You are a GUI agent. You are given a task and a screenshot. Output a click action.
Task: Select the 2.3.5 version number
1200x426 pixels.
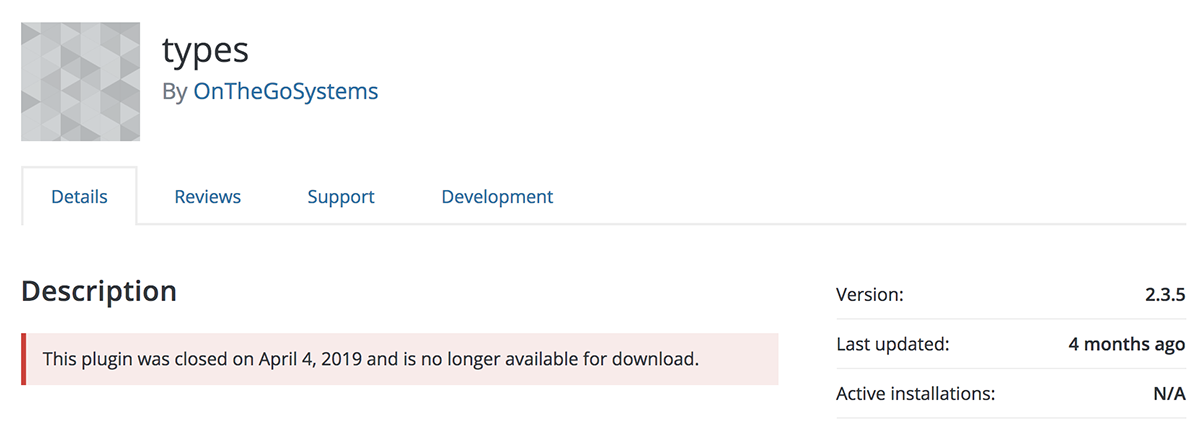[1165, 294]
